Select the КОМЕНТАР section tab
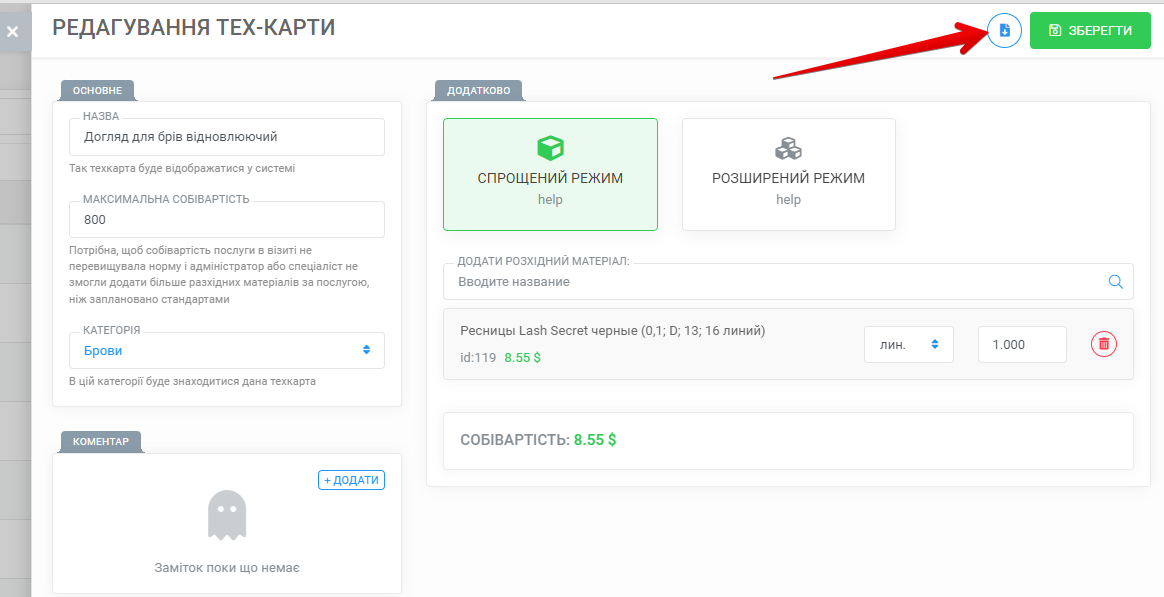The image size is (1164, 597). (x=101, y=441)
